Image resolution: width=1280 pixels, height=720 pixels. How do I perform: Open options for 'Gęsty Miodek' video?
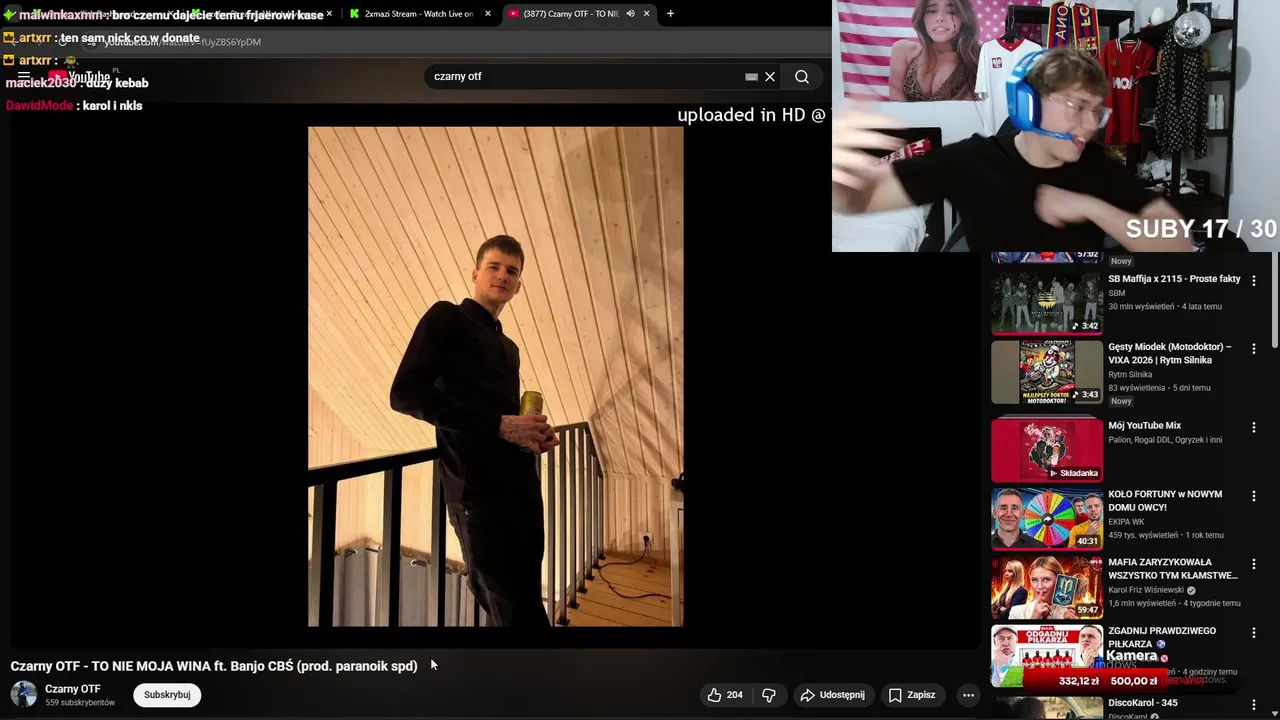(x=1253, y=349)
